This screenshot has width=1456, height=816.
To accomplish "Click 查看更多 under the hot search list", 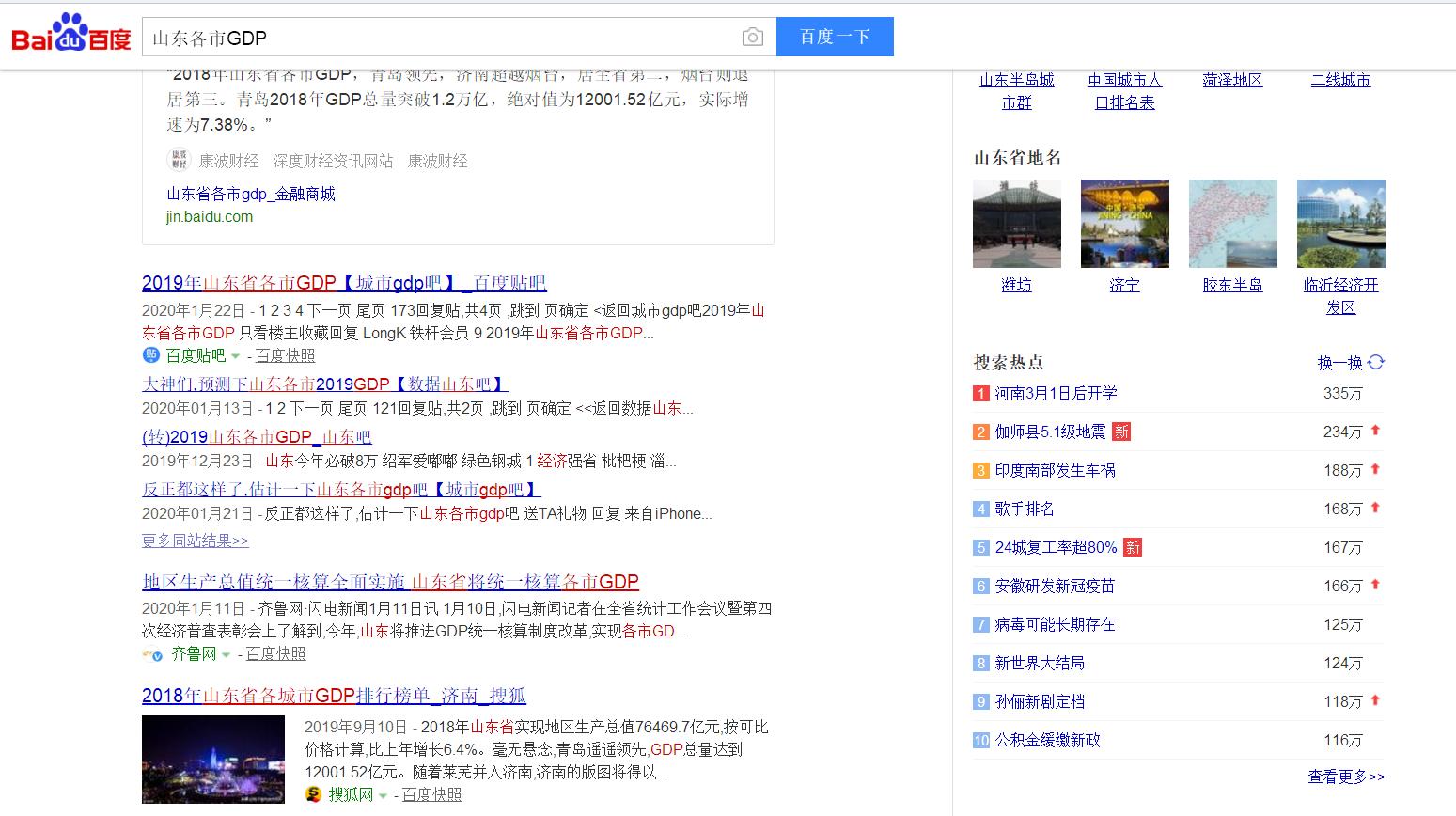I will coord(1344,777).
